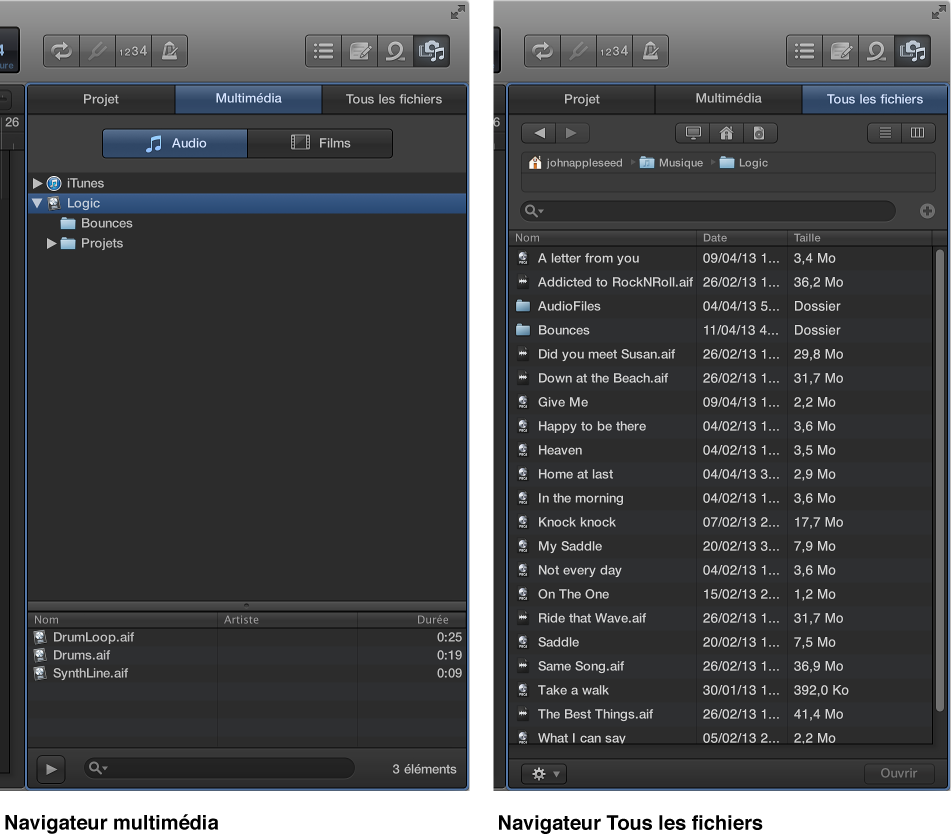Select Drums.aif in the results list
The height and width of the screenshot is (840, 952).
248,655
